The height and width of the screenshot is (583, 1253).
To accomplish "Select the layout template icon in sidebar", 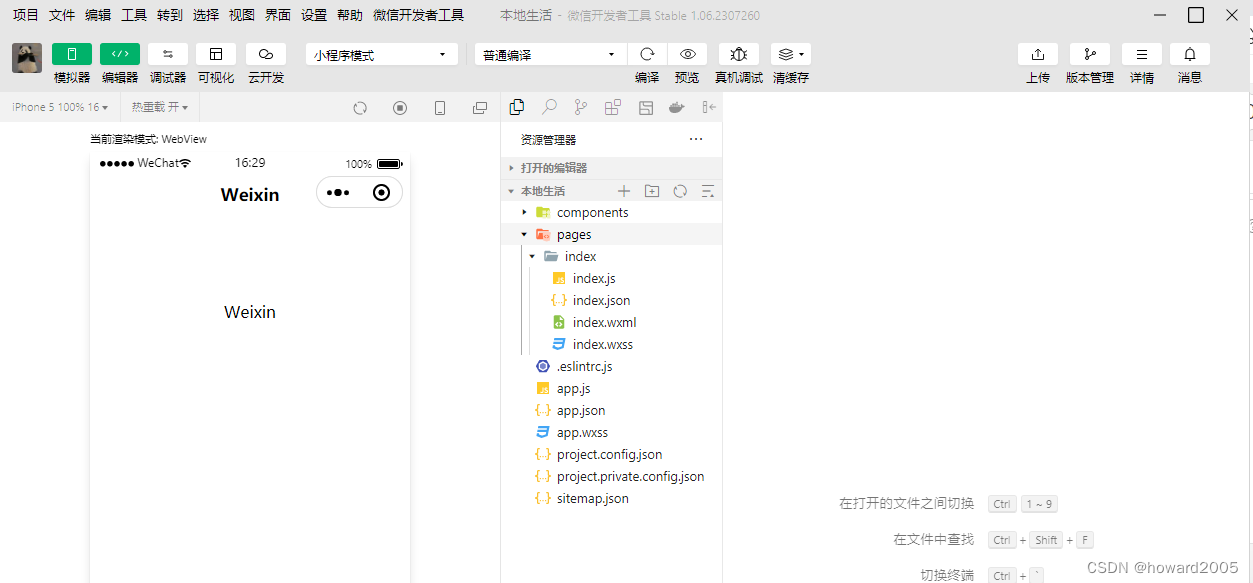I will coord(646,107).
